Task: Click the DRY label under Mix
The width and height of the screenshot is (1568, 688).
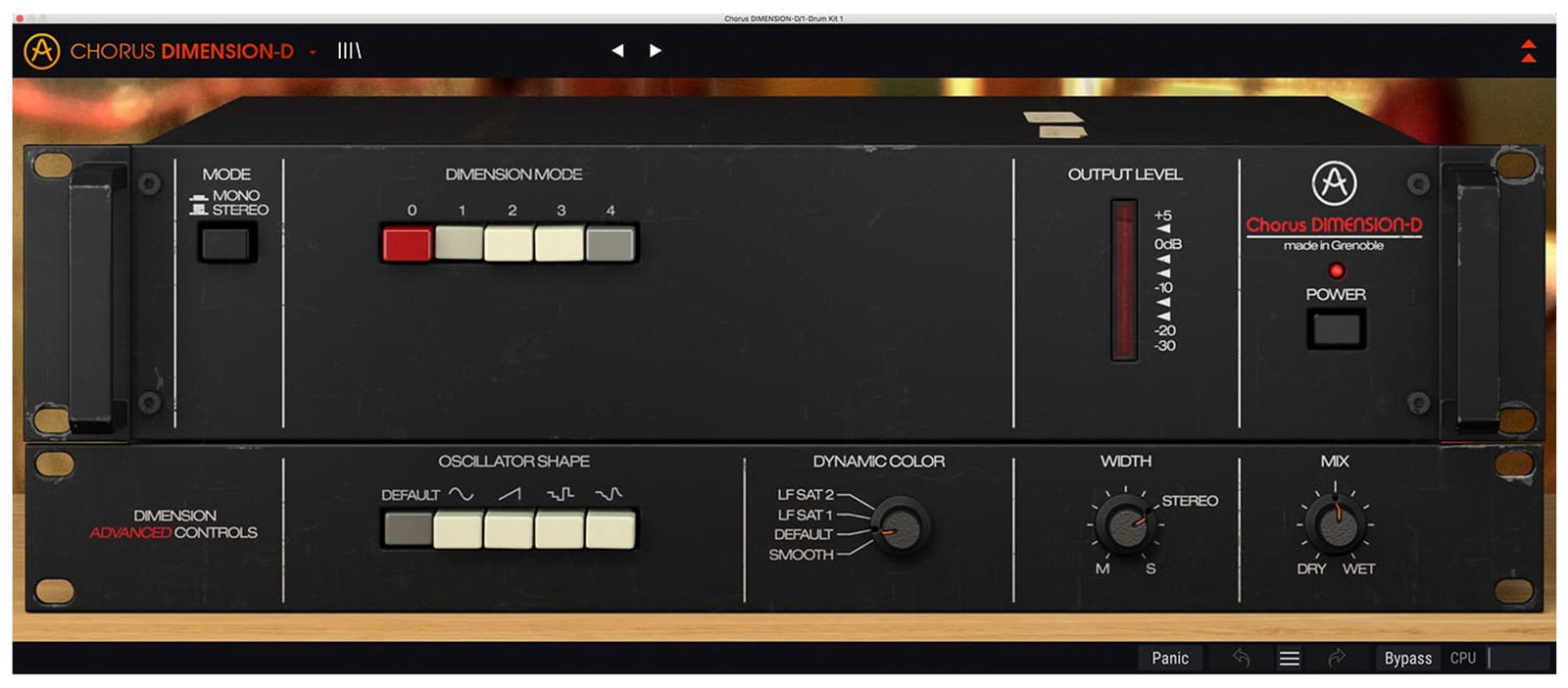Action: coord(1311,569)
